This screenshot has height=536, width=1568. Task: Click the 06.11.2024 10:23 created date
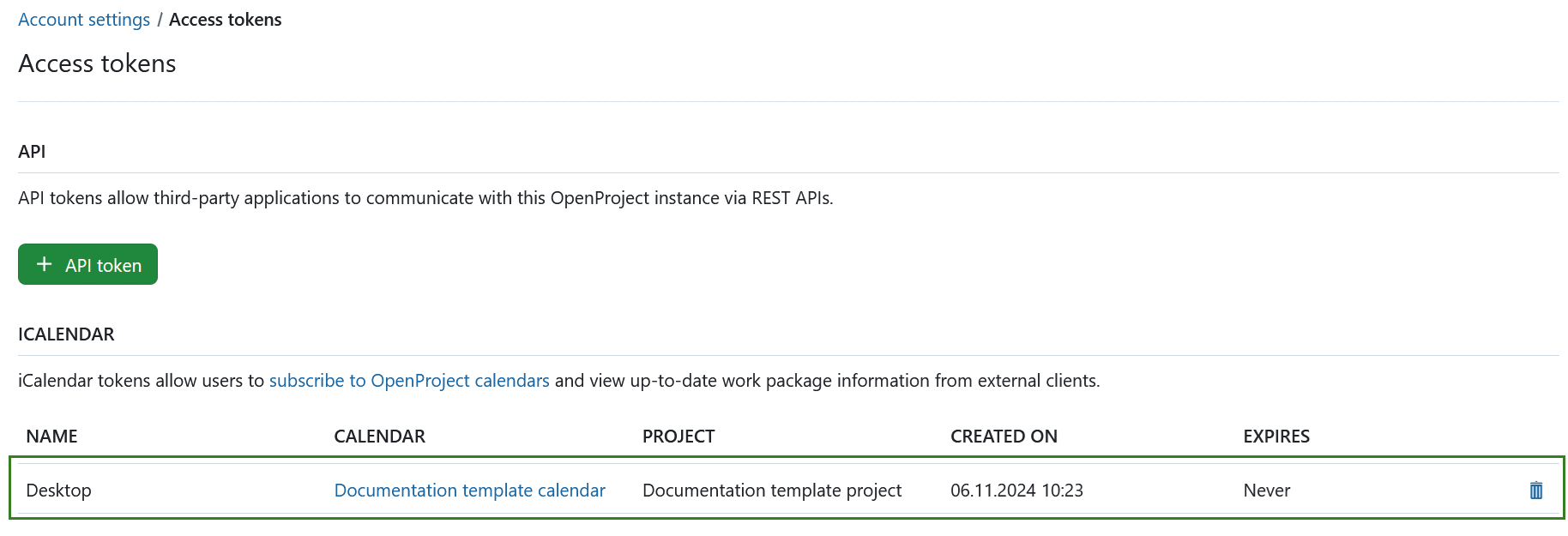tap(1016, 491)
